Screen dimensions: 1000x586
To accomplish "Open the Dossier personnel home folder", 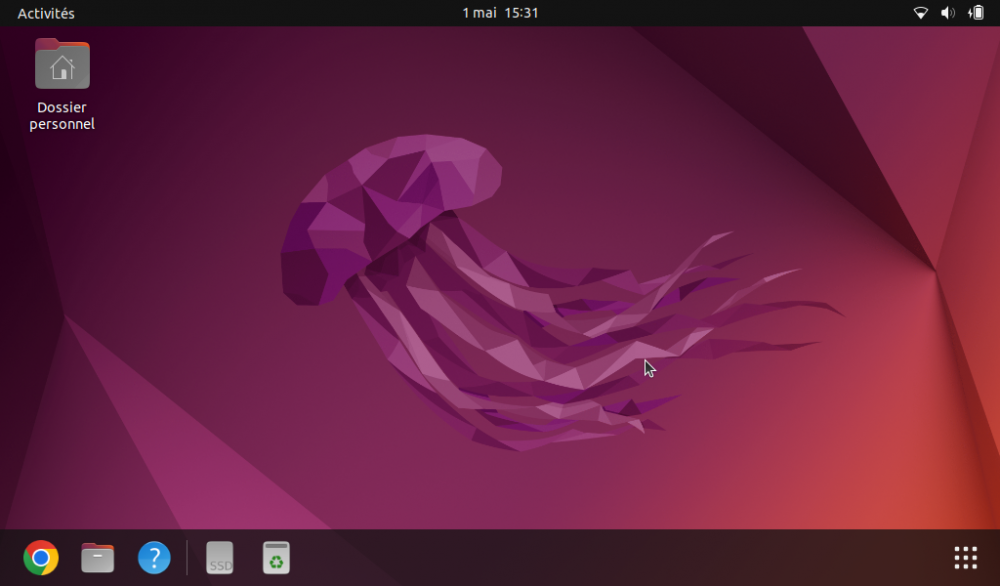I will [62, 64].
